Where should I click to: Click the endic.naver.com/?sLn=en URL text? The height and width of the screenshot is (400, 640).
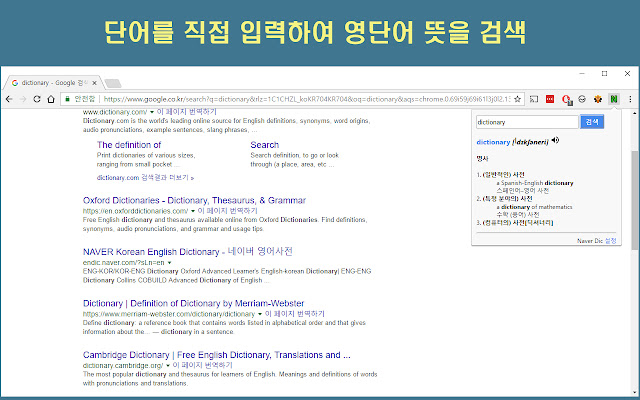[x=124, y=262]
